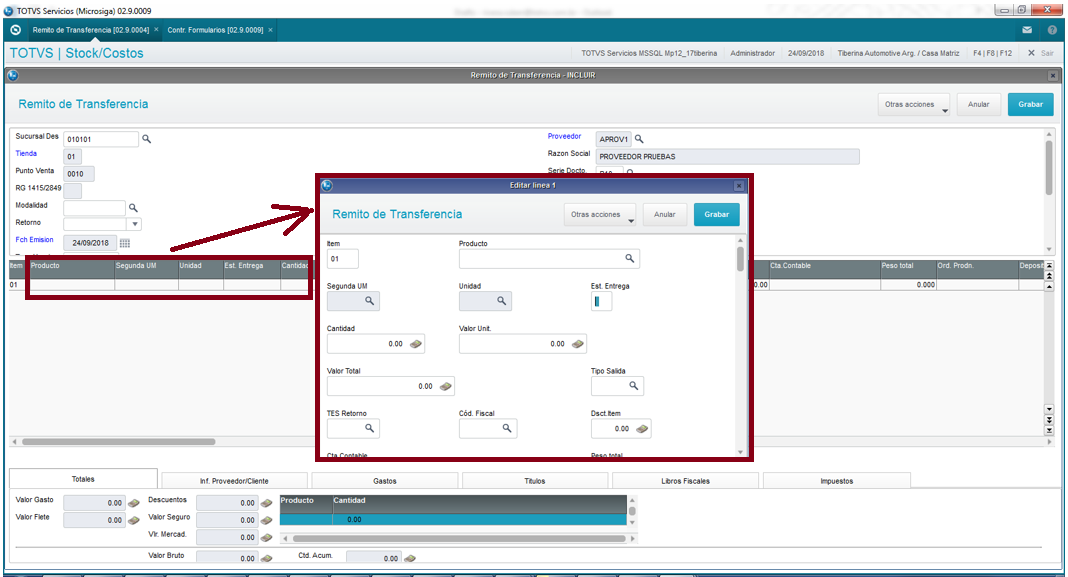Click the Cód. Fiscal lookup magnifier
This screenshot has width=1068, height=577.
click(x=507, y=428)
